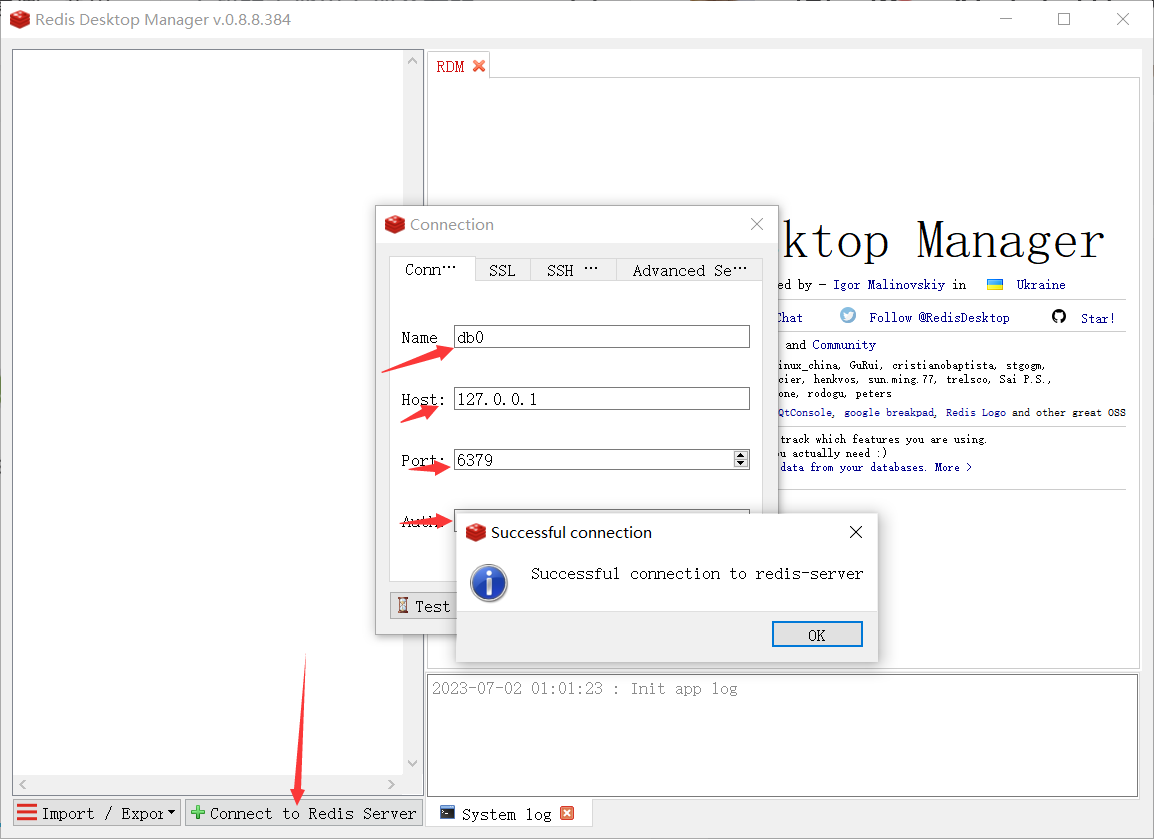The image size is (1154, 839).
Task: Click the Ukraine flag icon
Action: [x=995, y=285]
